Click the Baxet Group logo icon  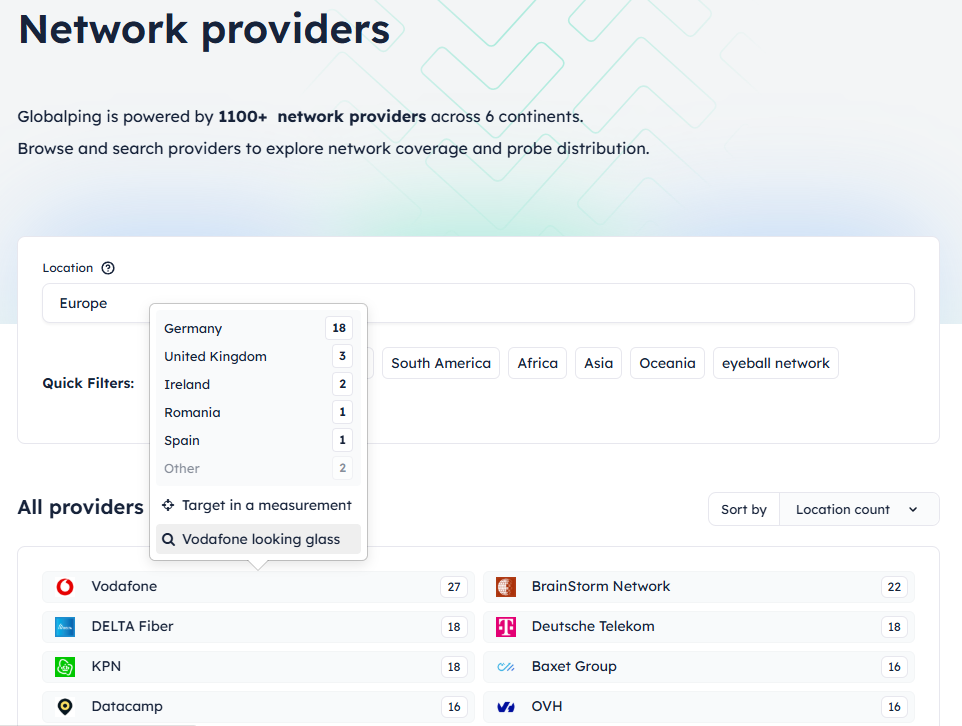(506, 666)
